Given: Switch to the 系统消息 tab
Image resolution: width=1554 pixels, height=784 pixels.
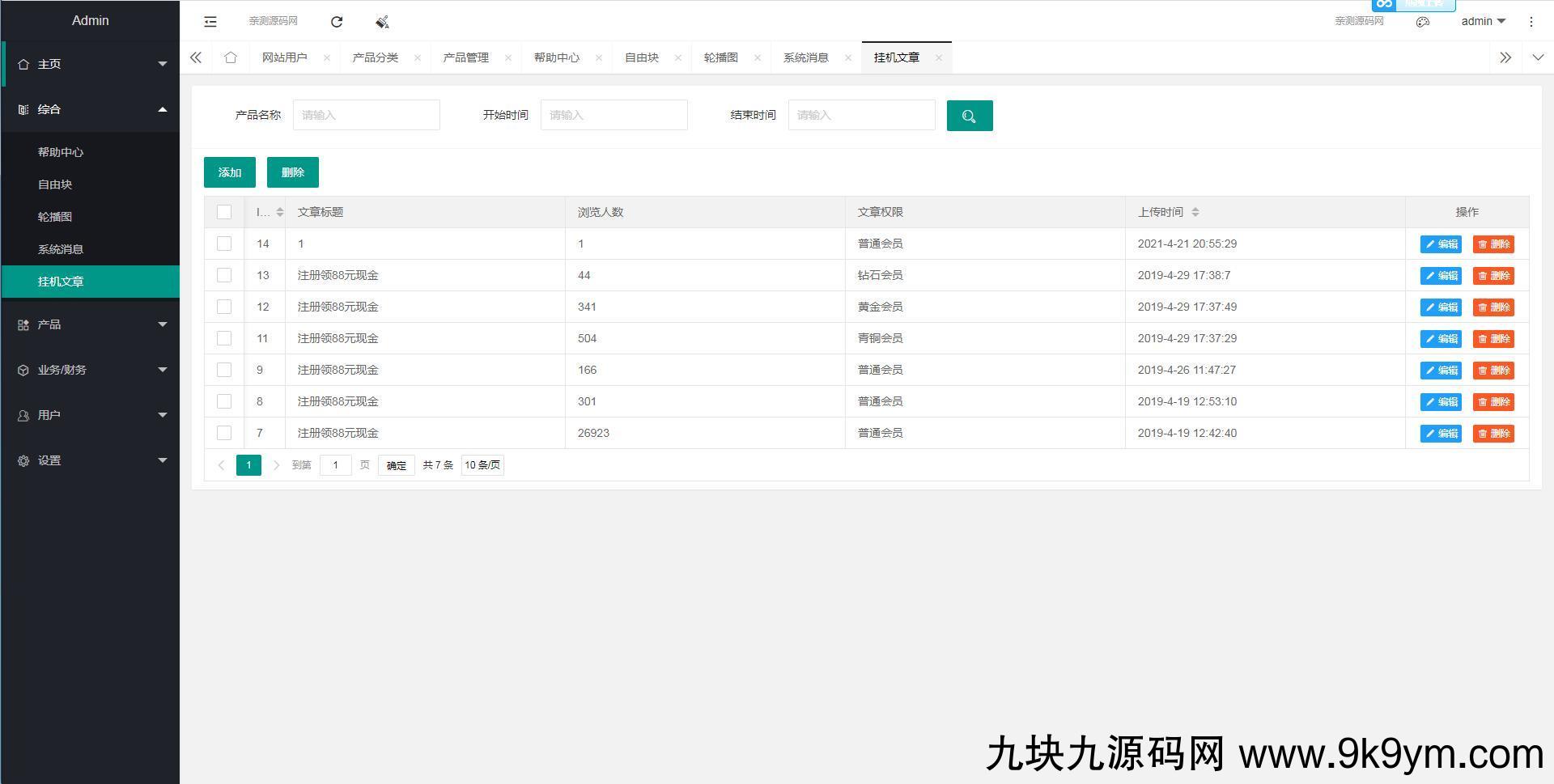Looking at the screenshot, I should click(x=806, y=57).
